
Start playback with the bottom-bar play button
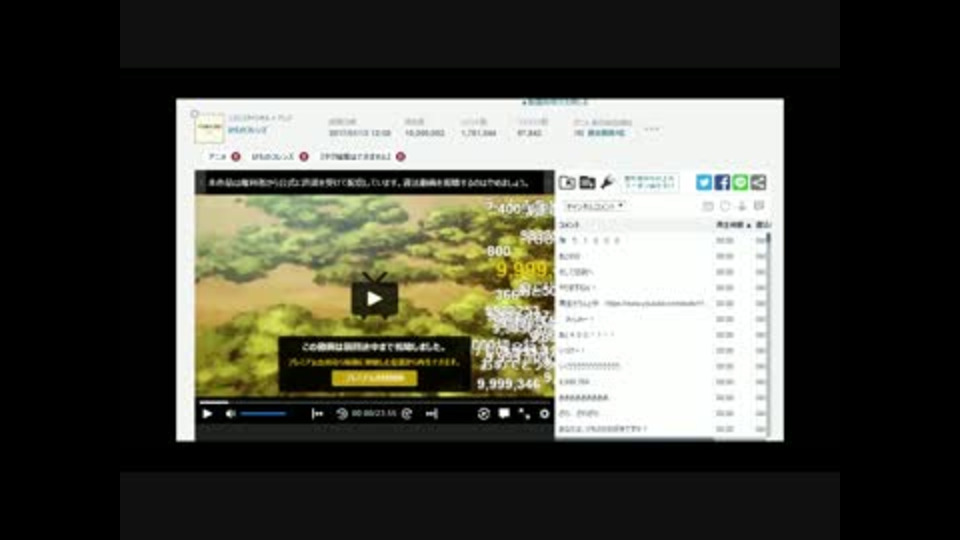pyautogui.click(x=208, y=414)
